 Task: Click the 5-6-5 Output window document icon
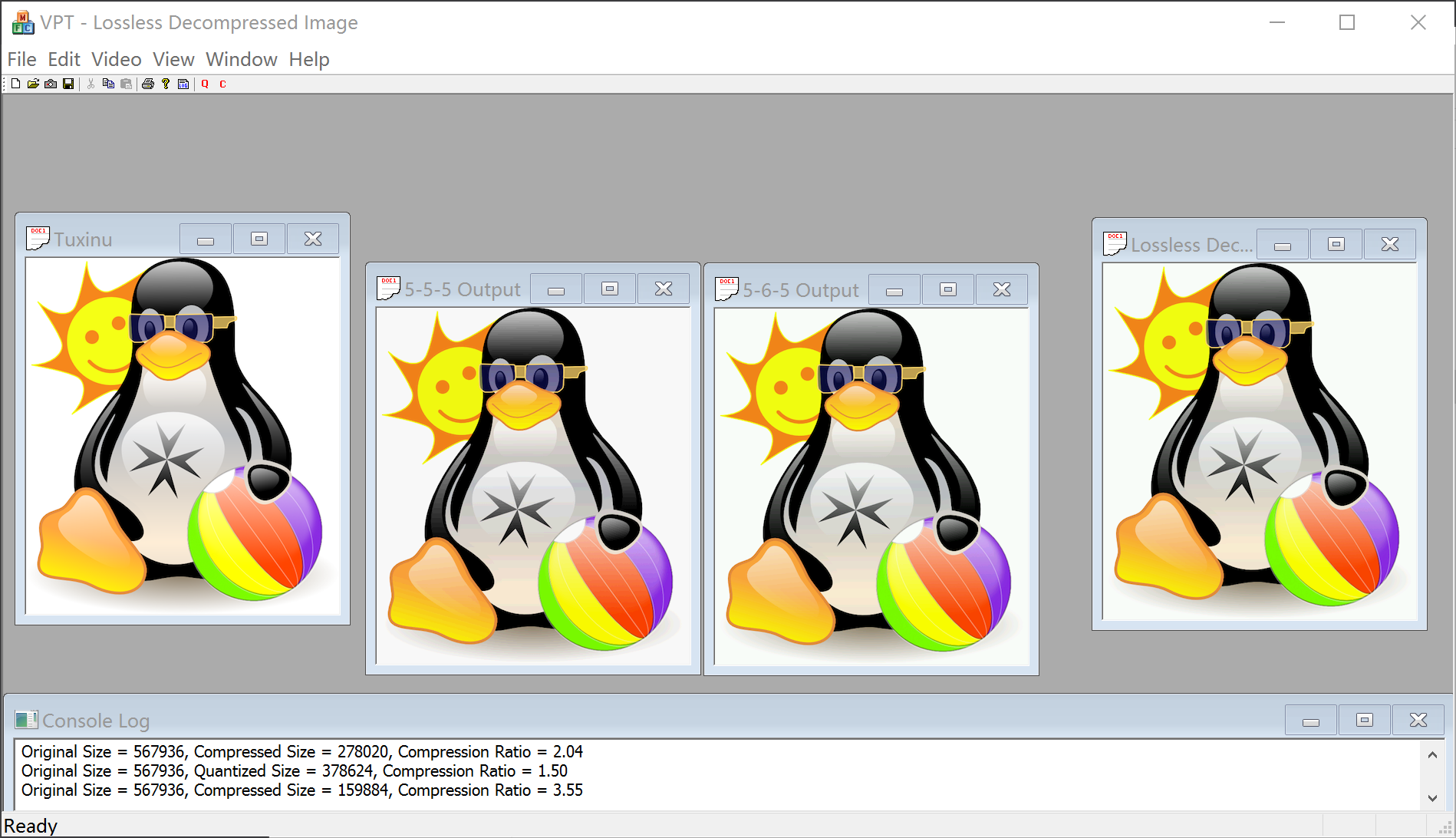726,289
